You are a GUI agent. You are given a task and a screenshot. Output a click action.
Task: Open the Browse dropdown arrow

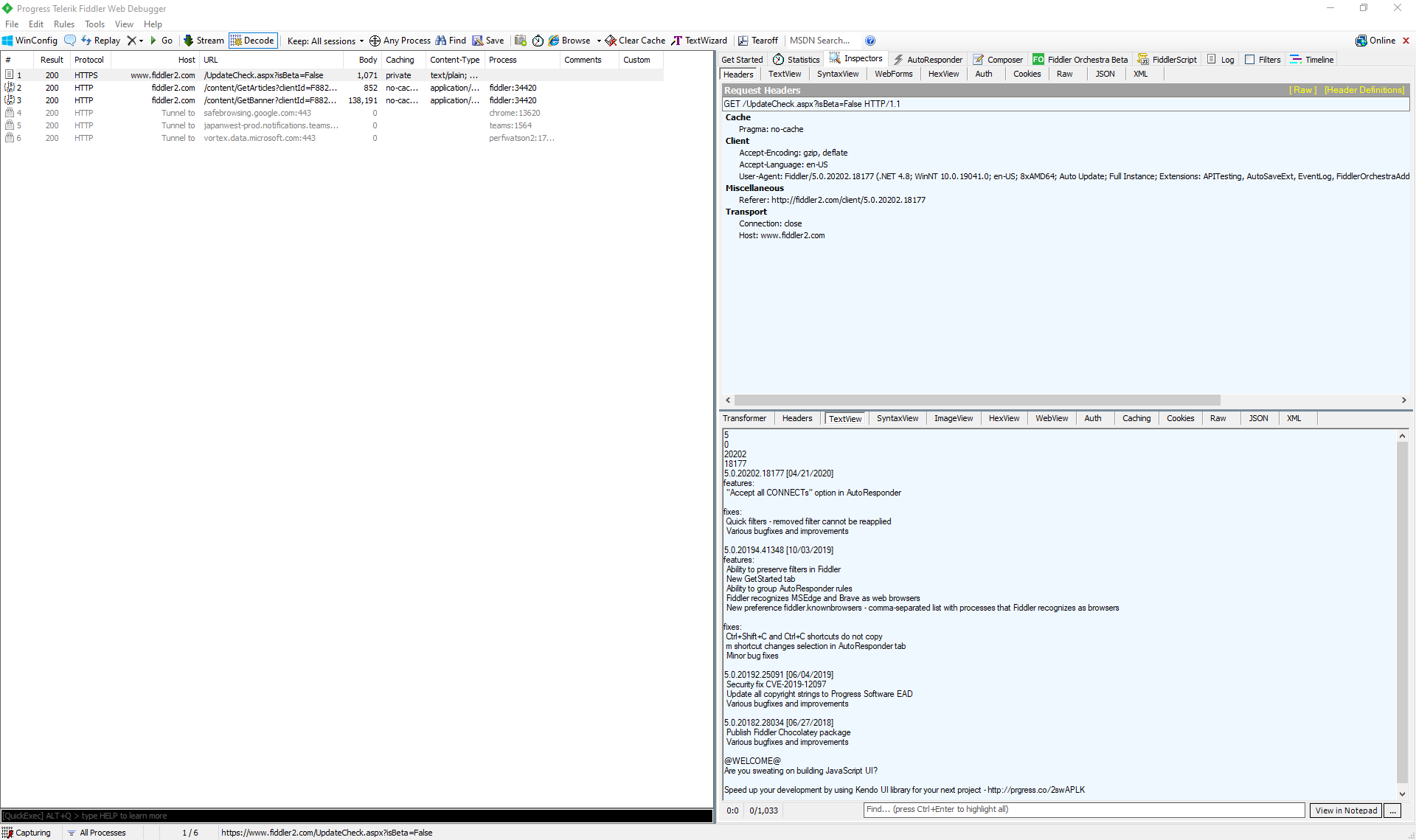(x=599, y=41)
